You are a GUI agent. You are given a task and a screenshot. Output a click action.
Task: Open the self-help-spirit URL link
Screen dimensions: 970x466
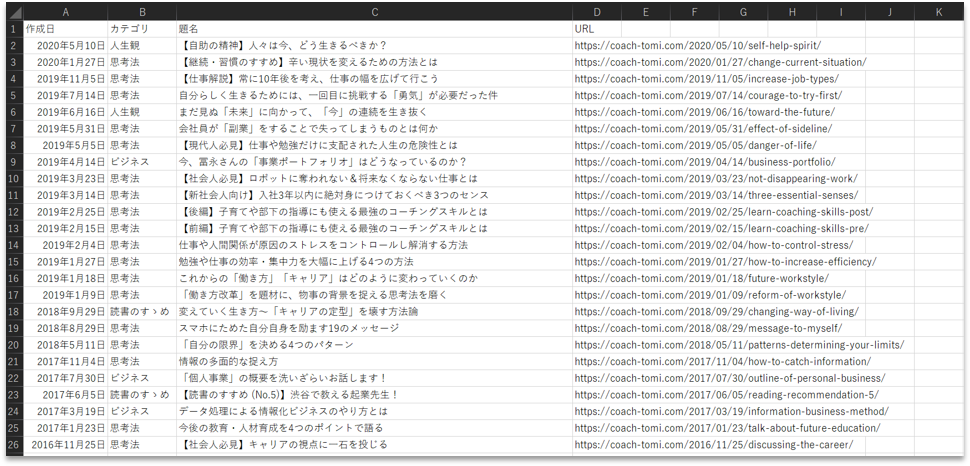tap(697, 45)
